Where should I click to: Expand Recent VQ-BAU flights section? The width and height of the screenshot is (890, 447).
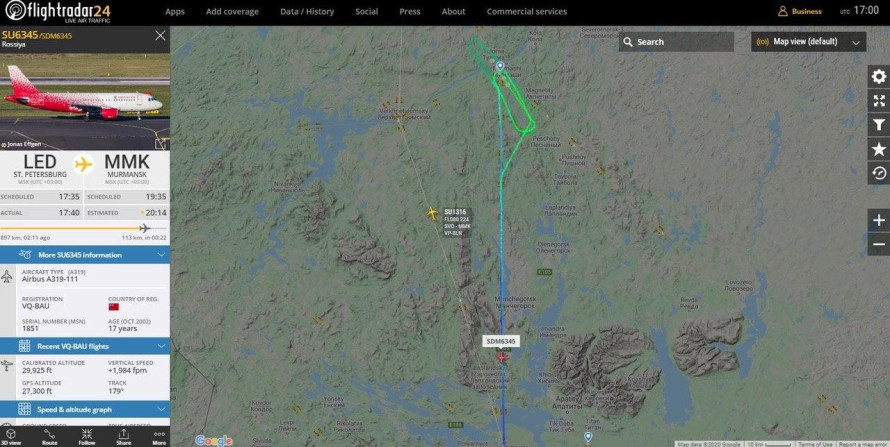(85, 346)
